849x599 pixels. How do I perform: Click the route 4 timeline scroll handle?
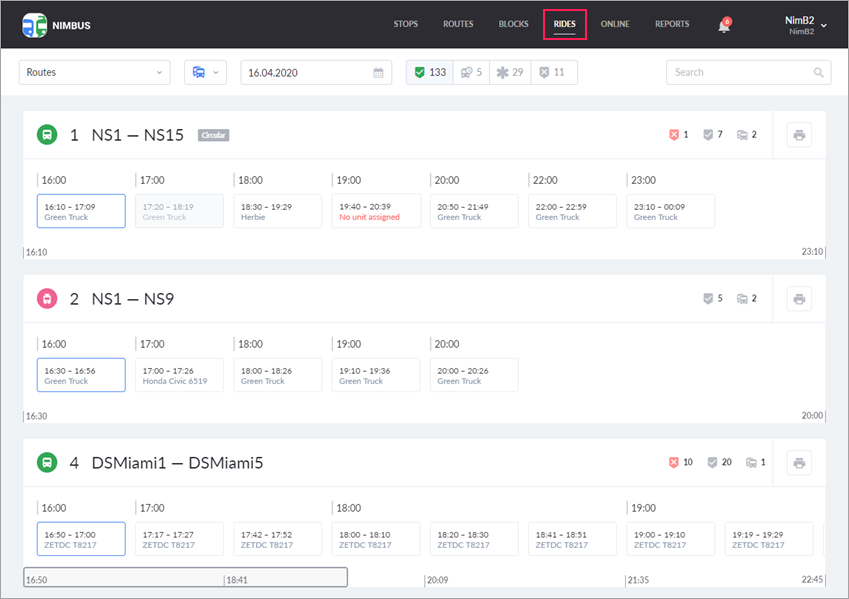[x=186, y=578]
